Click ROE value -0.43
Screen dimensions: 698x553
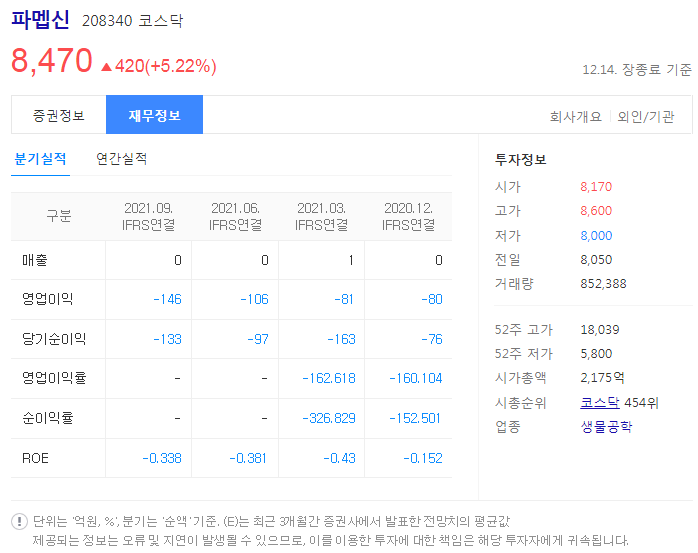pos(339,458)
